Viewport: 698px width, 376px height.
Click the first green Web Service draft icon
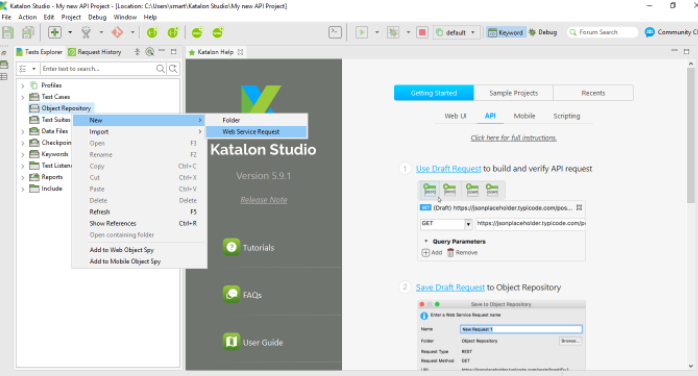click(x=152, y=32)
